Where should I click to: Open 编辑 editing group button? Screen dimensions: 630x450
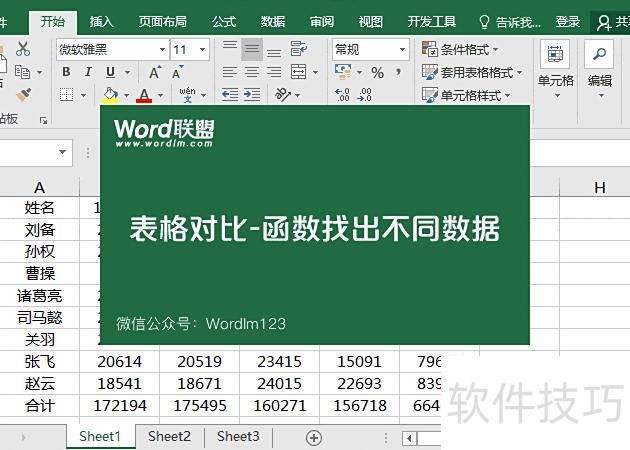click(599, 69)
